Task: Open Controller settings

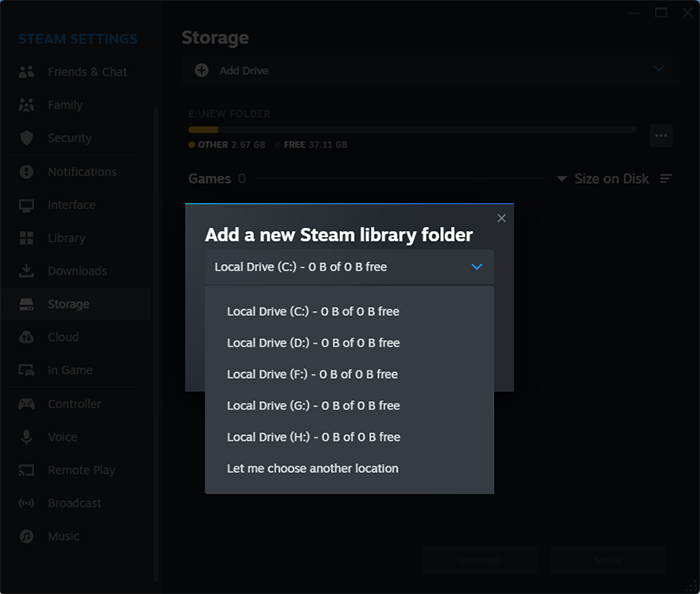Action: [x=76, y=404]
